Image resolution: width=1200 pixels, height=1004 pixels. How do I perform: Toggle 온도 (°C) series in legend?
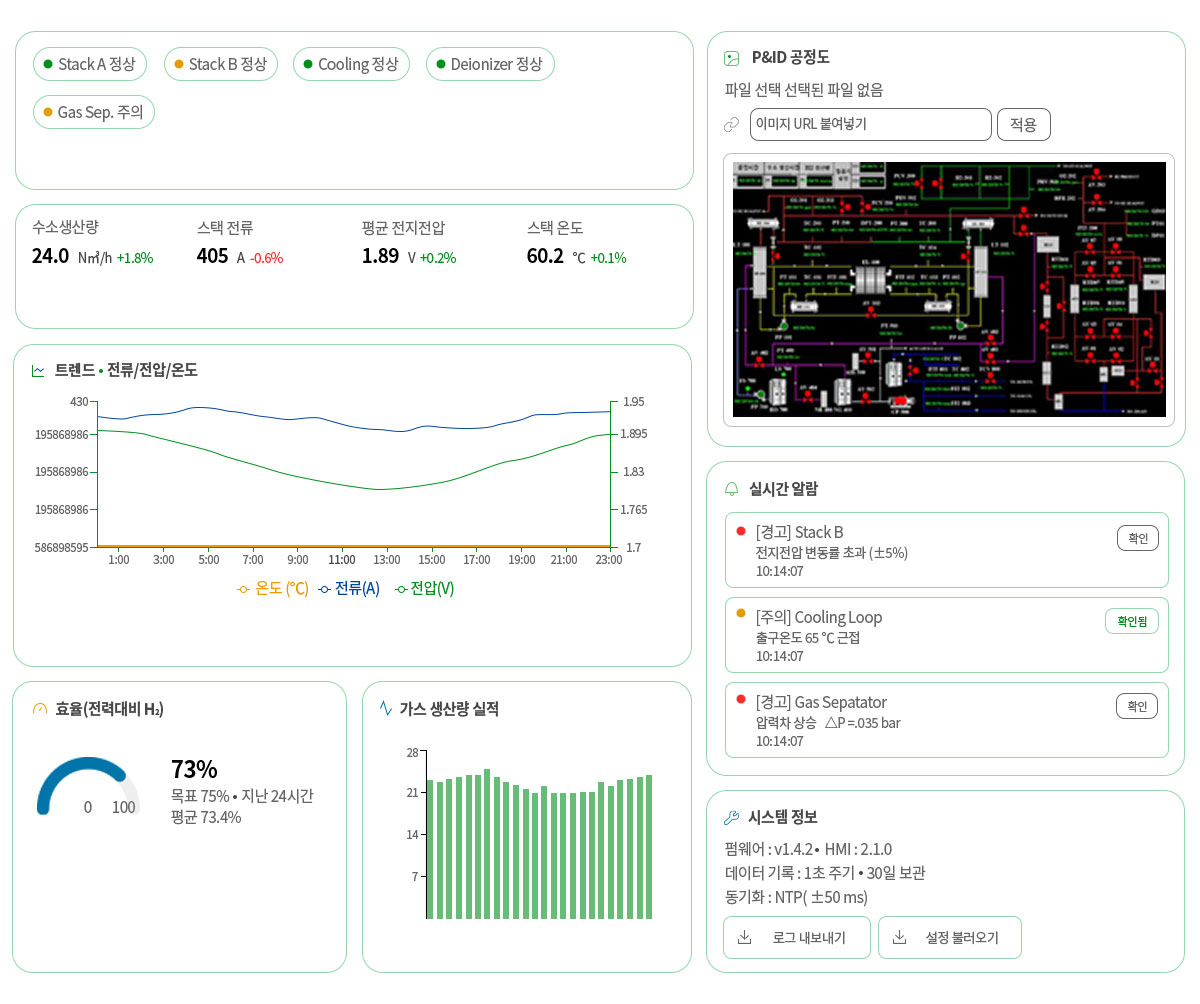272,588
